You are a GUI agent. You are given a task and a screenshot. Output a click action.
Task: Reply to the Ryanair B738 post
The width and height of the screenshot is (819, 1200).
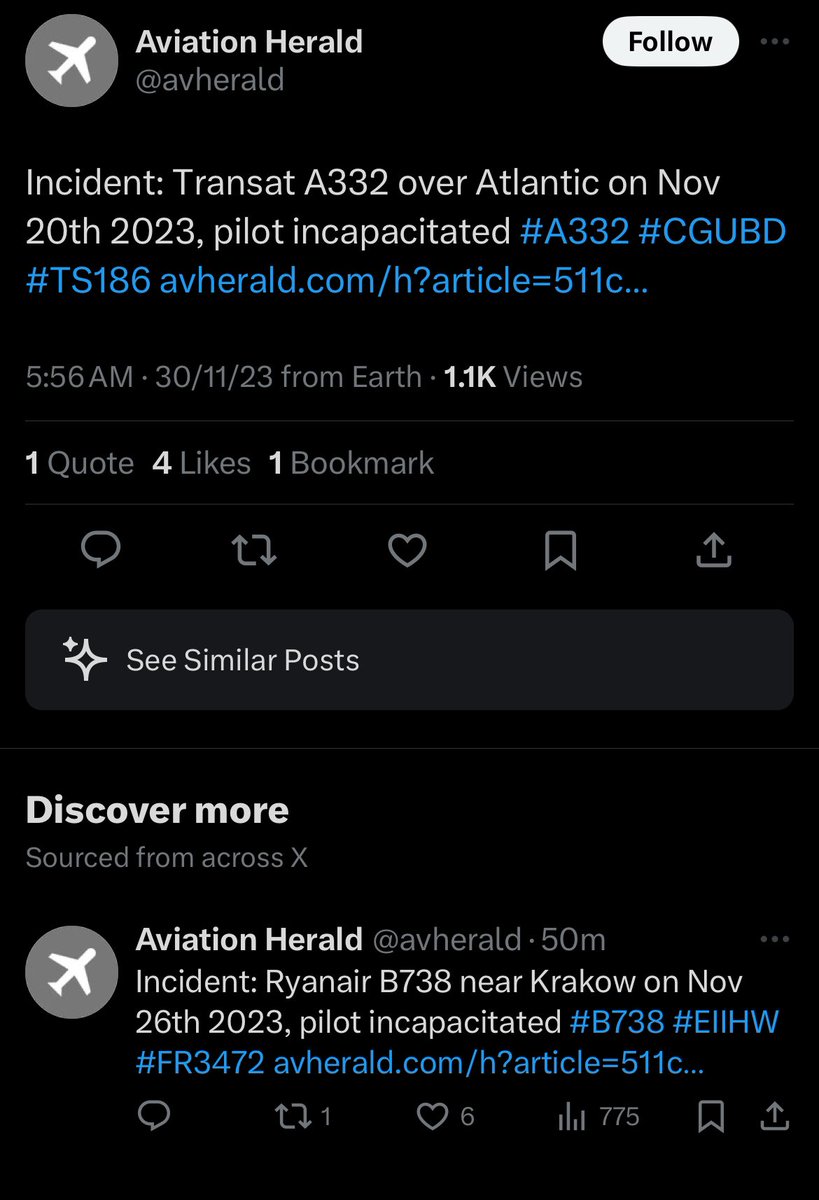click(154, 1116)
